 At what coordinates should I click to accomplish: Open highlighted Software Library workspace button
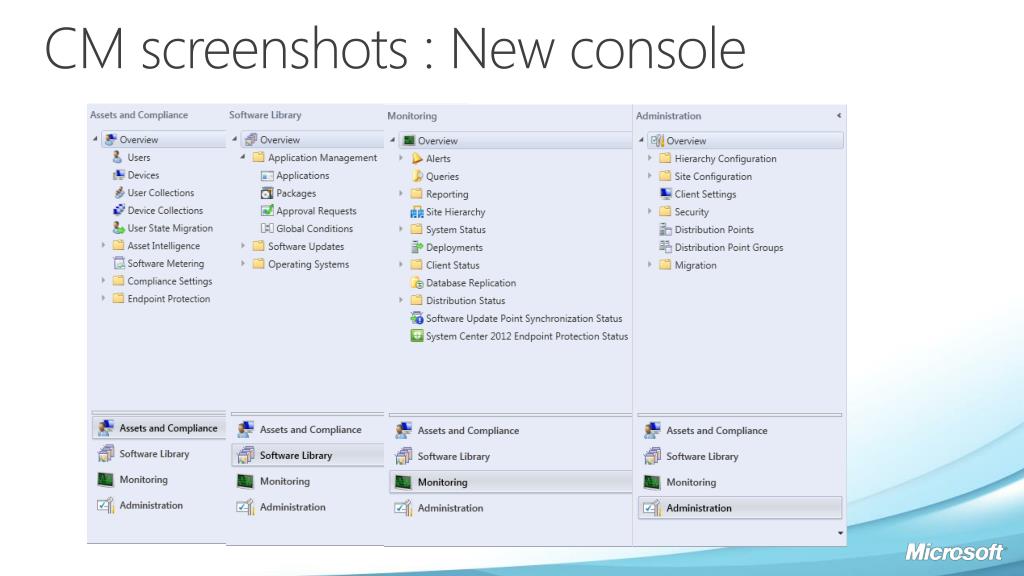click(x=308, y=455)
